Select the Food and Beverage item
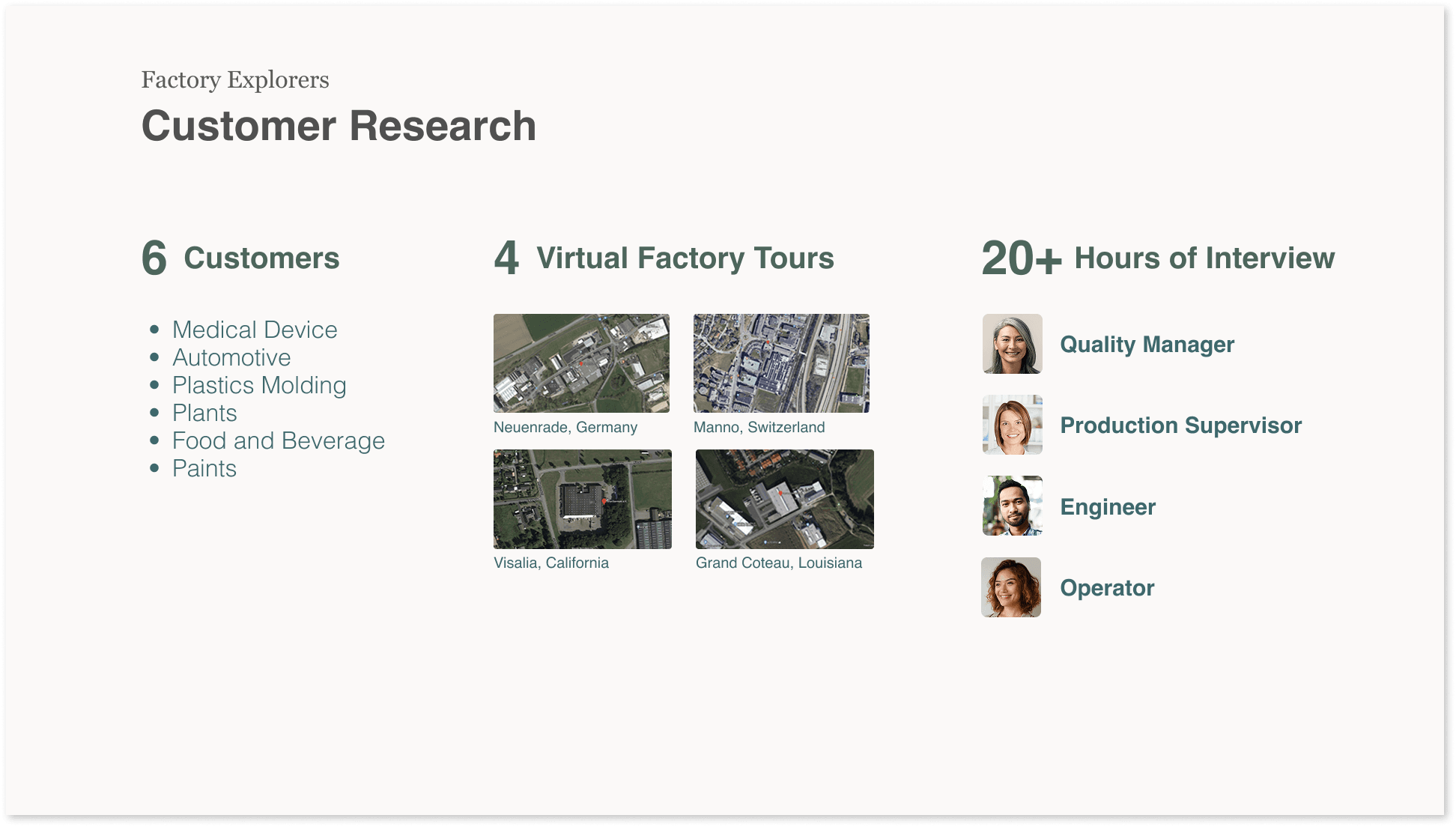The image size is (1456, 827). tap(279, 440)
